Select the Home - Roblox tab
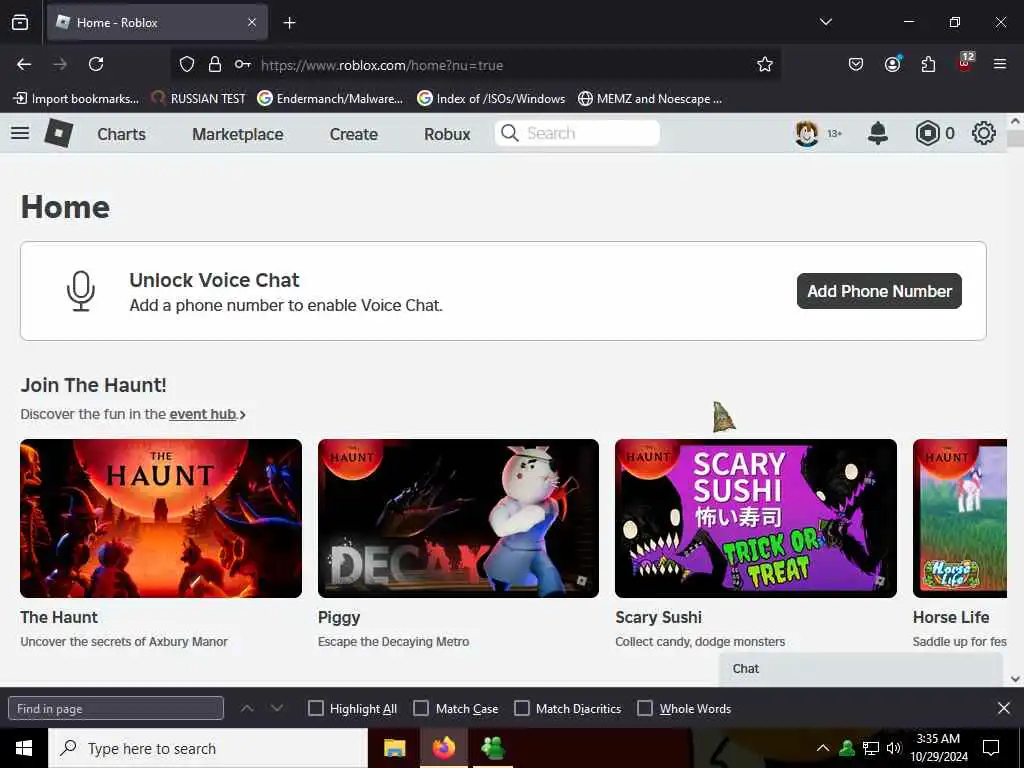This screenshot has width=1024, height=768. (157, 23)
